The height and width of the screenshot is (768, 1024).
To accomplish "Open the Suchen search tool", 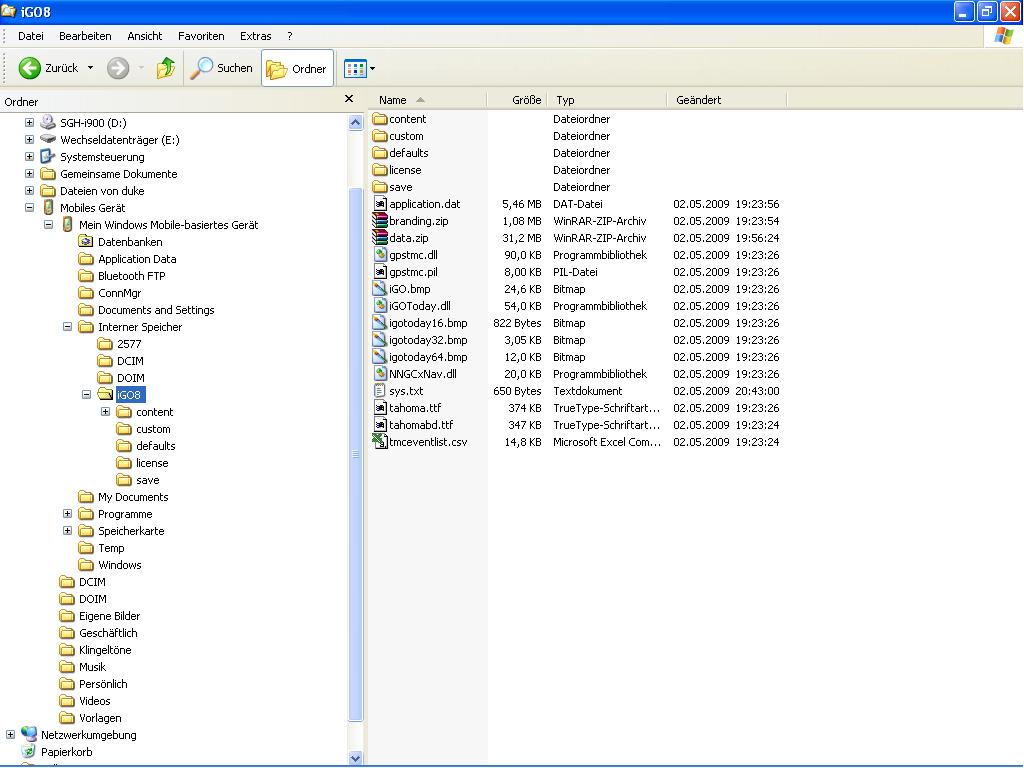I will [x=221, y=68].
